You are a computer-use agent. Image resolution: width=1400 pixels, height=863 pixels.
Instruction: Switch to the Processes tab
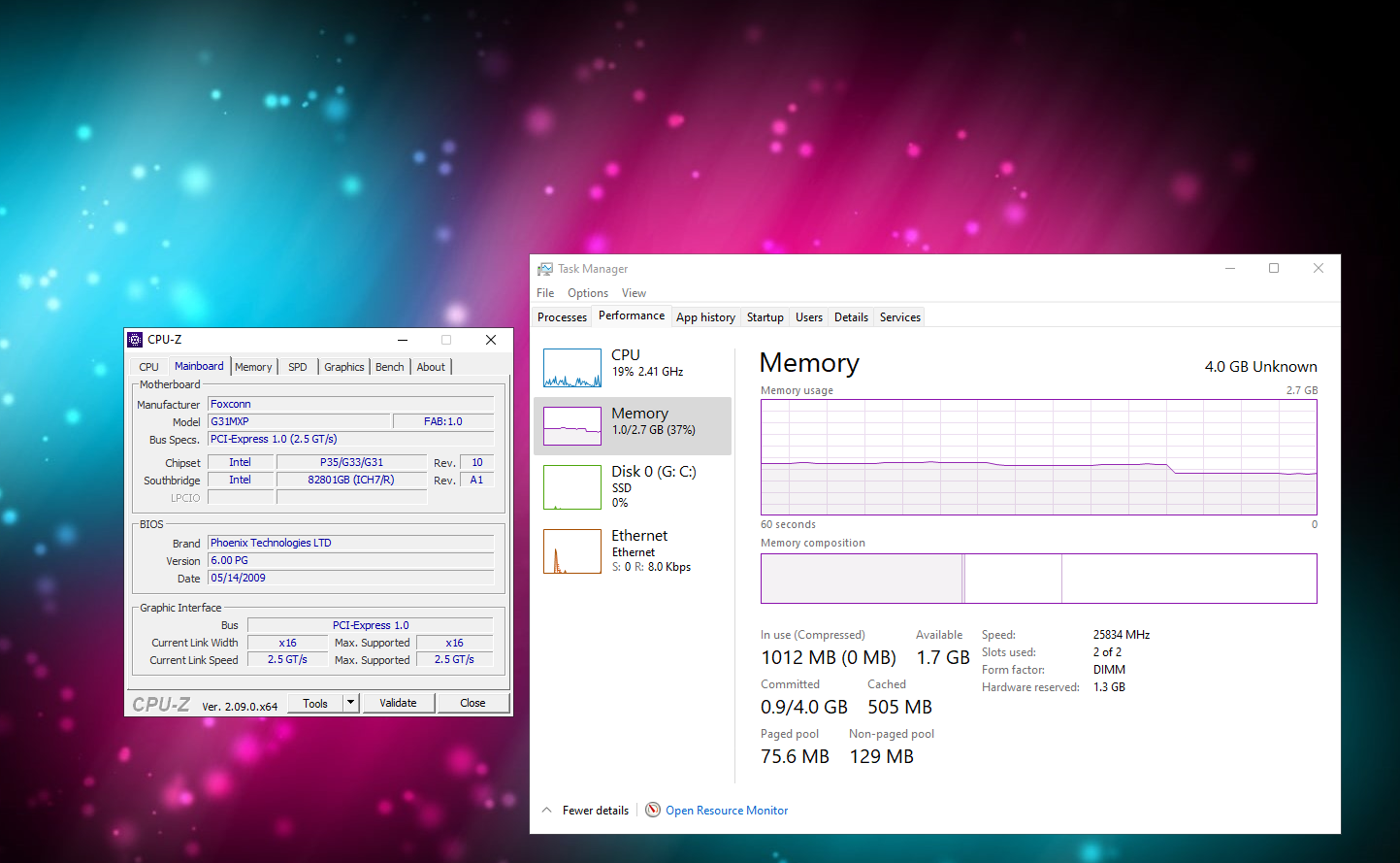click(562, 317)
